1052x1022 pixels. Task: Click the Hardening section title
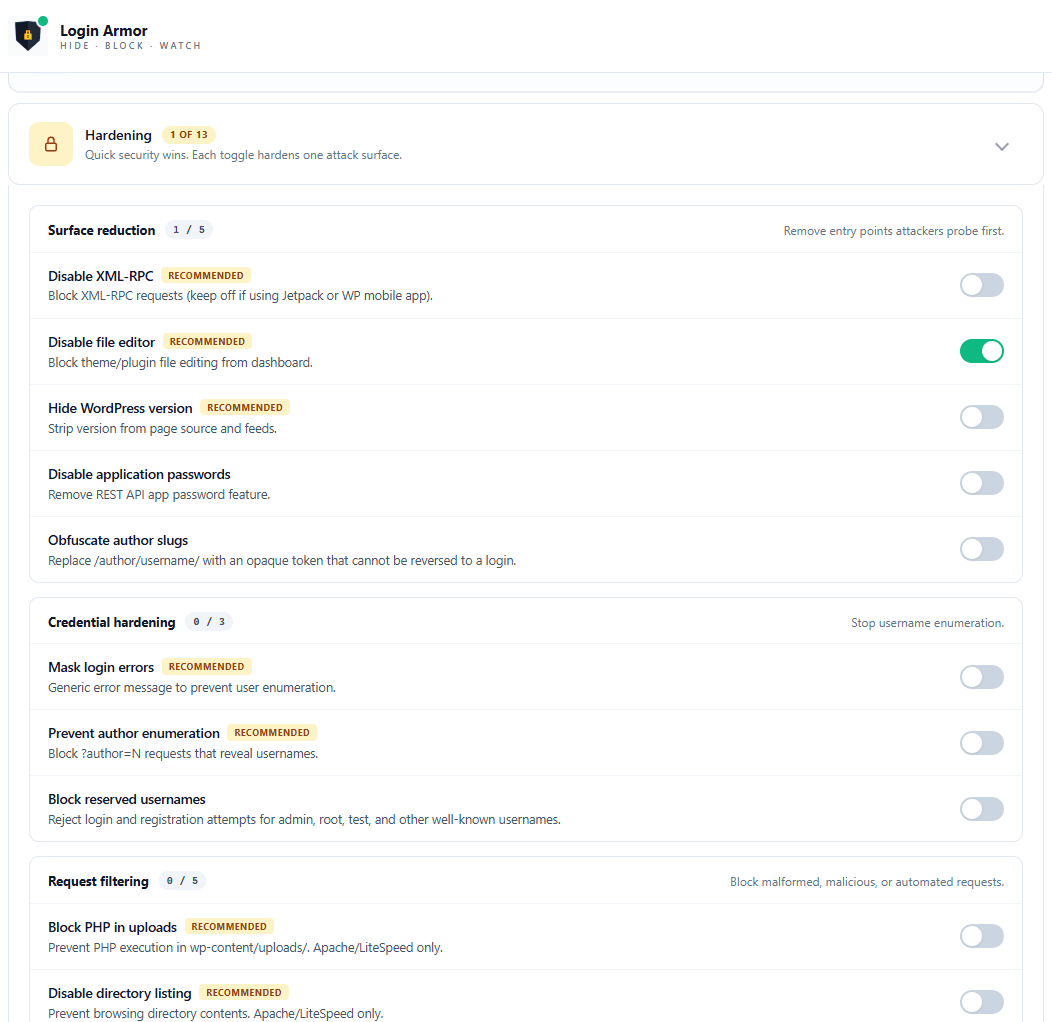tap(118, 135)
